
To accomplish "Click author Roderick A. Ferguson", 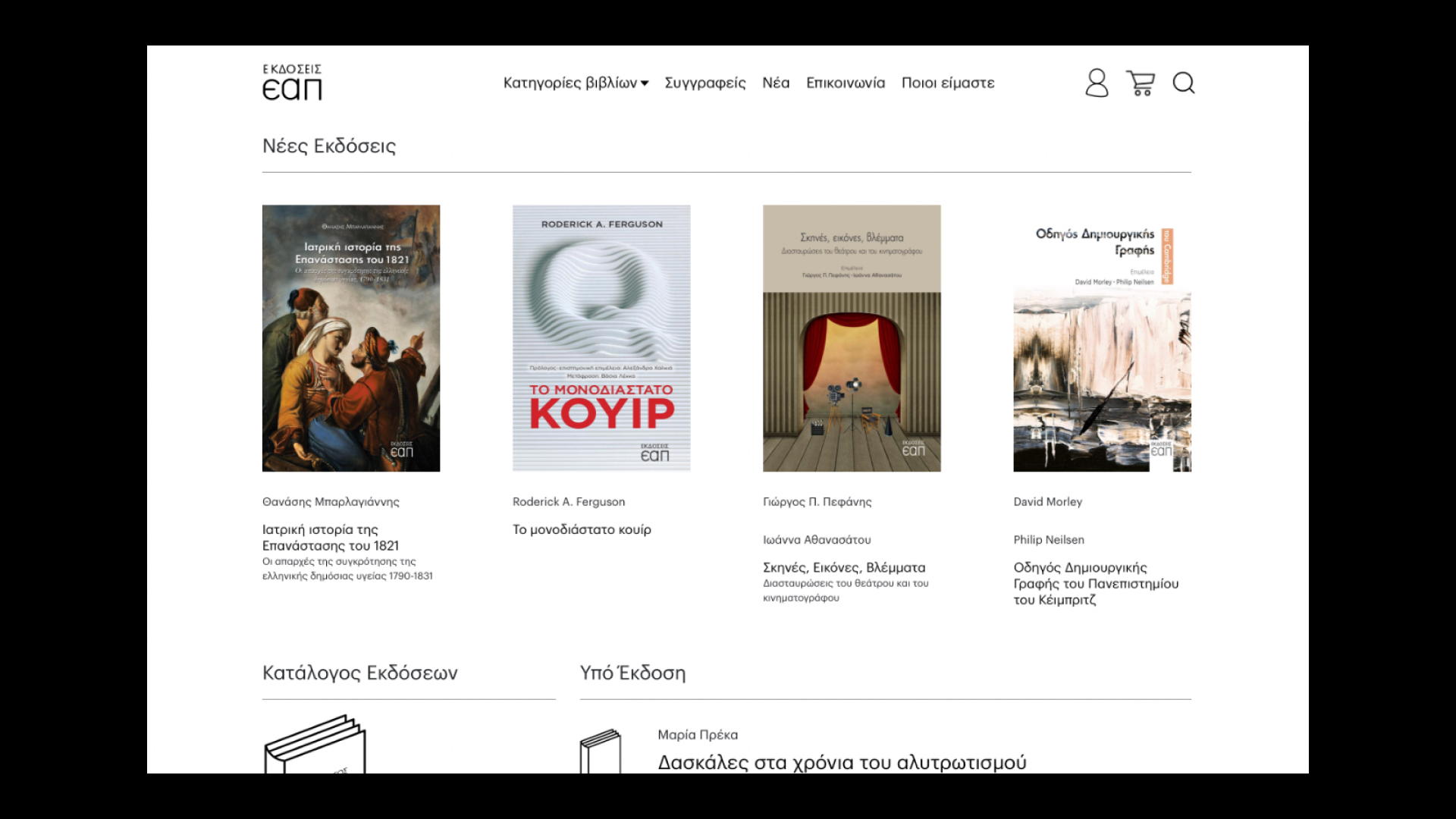I will click(x=569, y=502).
